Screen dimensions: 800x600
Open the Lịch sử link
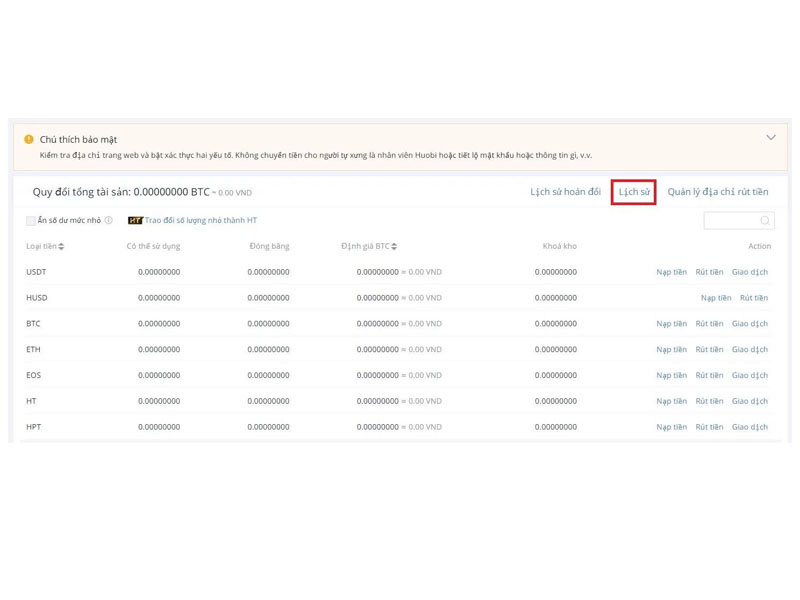634,192
